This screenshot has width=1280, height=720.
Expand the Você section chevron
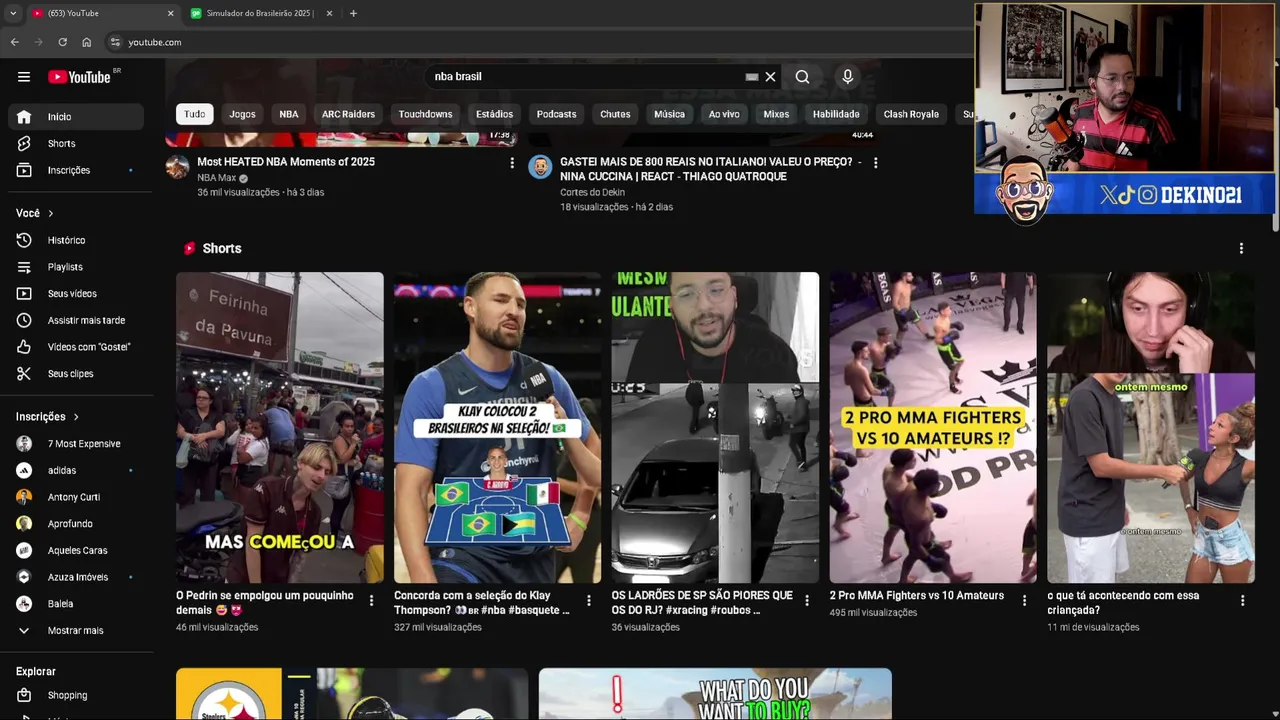click(51, 213)
